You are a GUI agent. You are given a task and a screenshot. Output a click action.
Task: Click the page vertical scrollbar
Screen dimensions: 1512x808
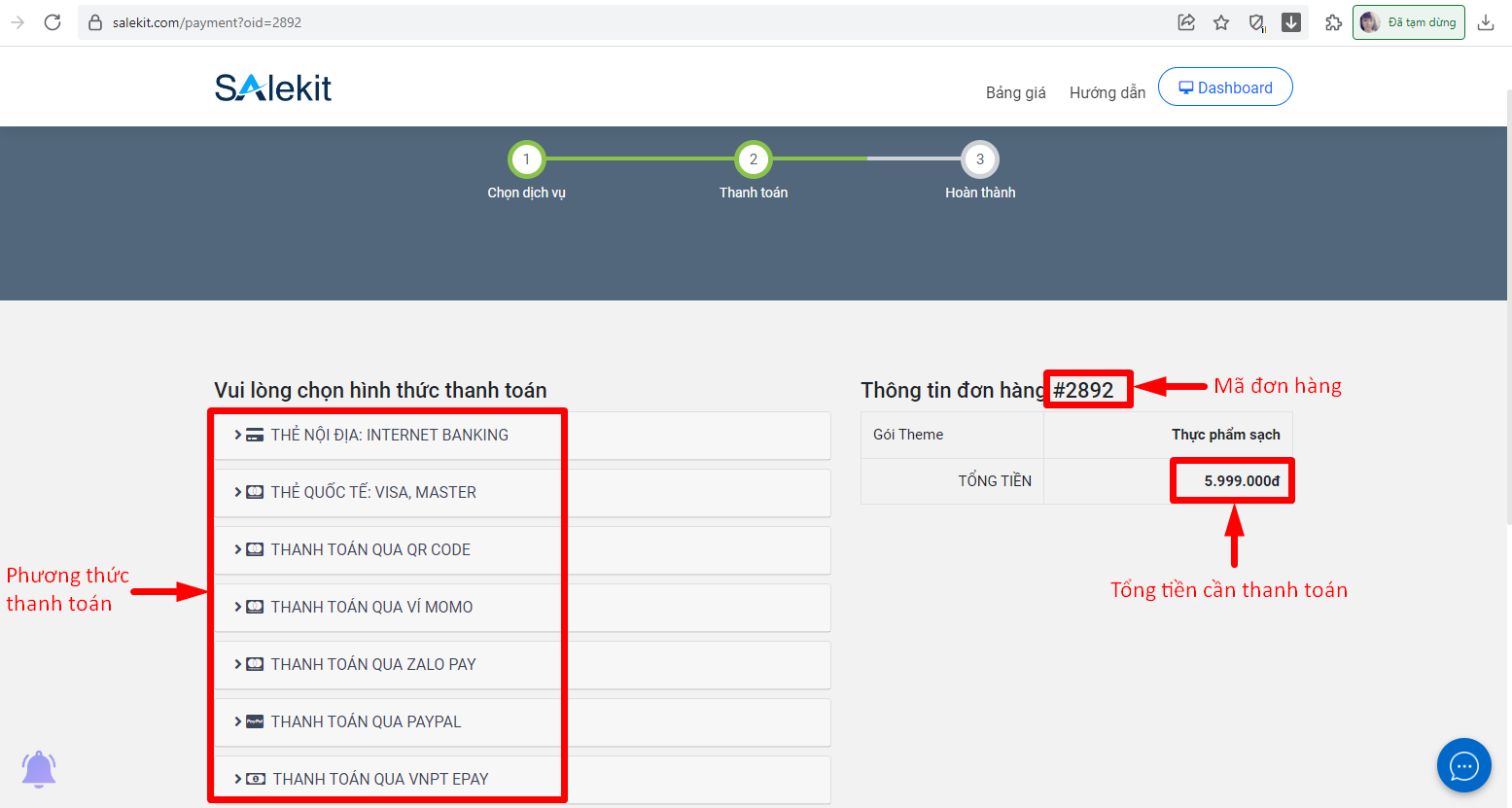(1507, 306)
